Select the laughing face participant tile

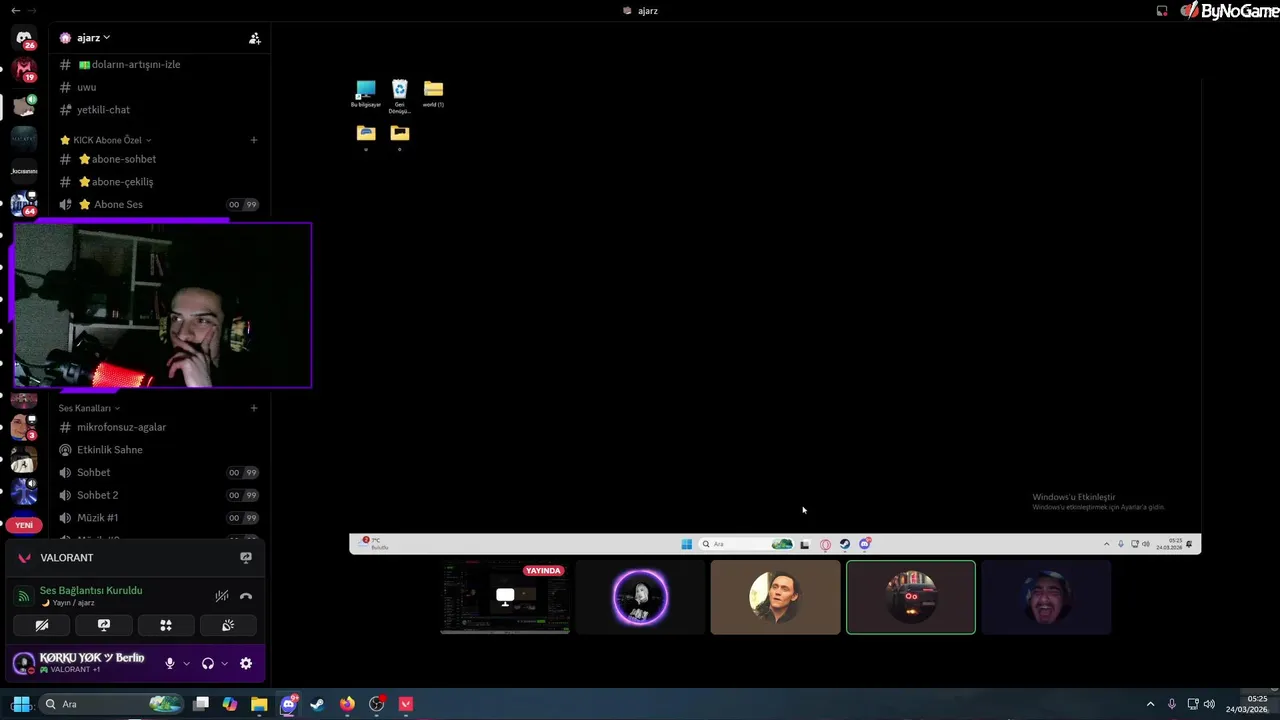point(1046,597)
